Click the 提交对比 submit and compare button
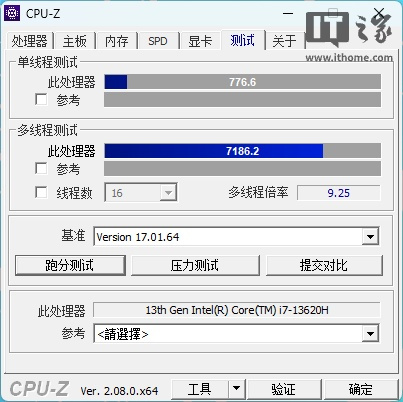 [324, 265]
